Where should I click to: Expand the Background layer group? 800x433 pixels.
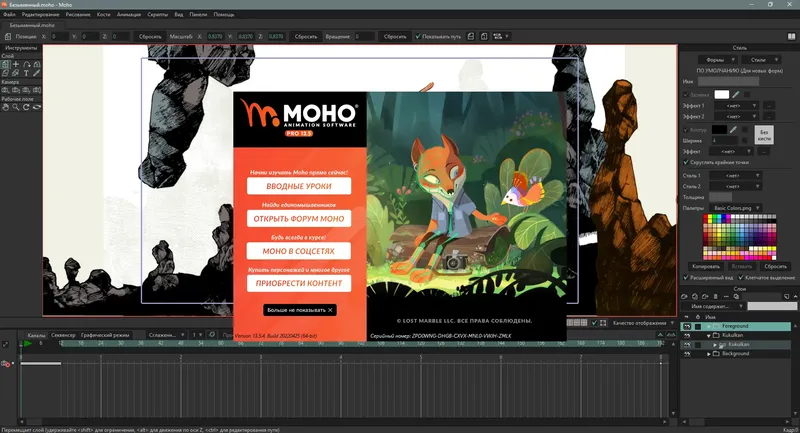pos(709,354)
